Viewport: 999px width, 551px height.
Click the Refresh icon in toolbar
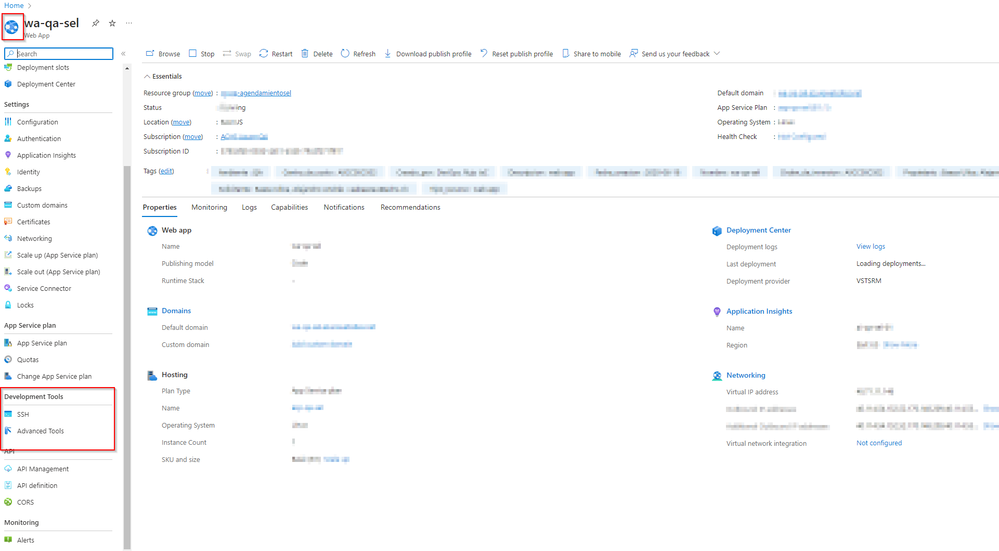pos(346,54)
